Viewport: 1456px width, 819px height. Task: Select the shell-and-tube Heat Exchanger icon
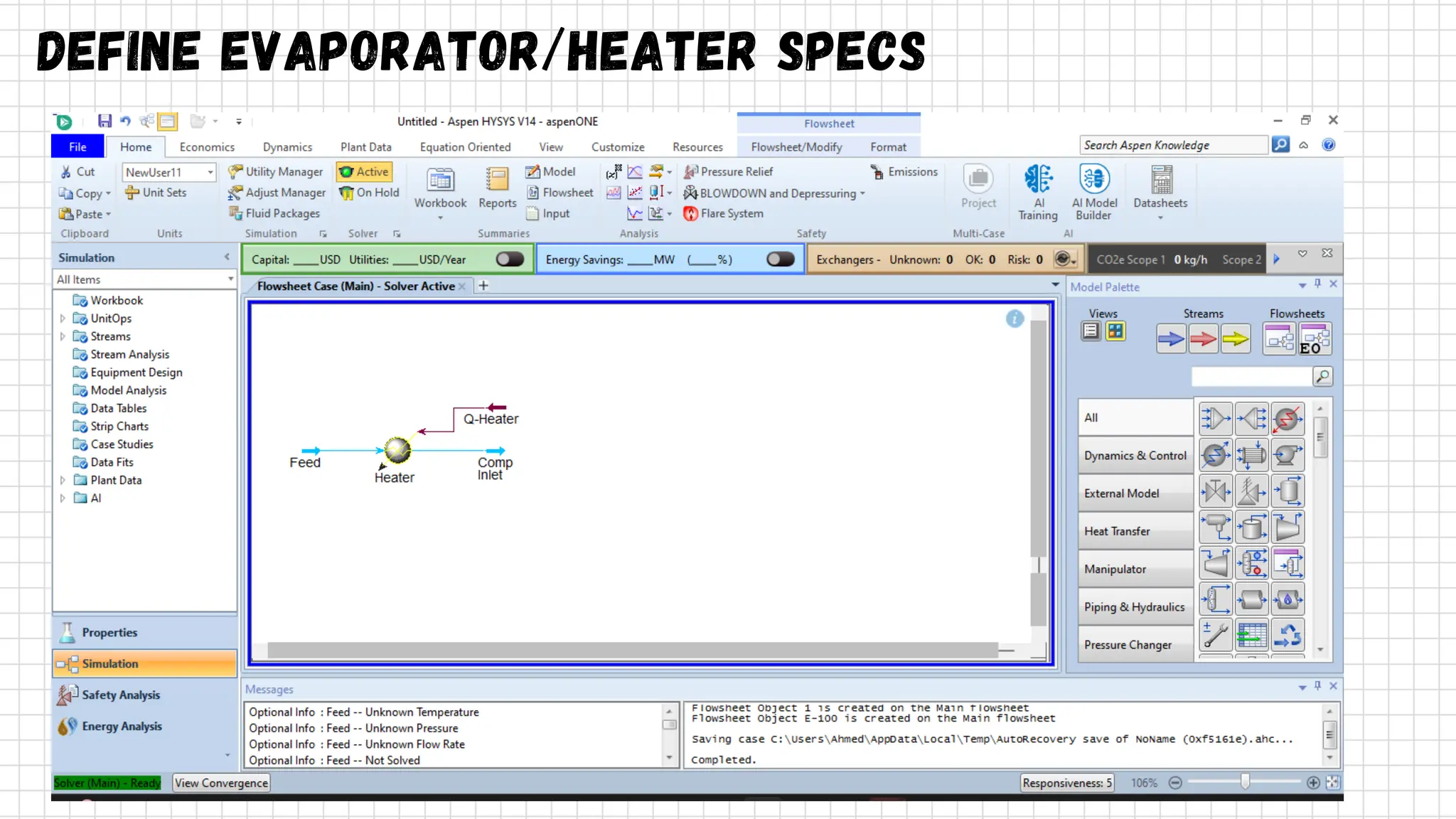click(1251, 455)
